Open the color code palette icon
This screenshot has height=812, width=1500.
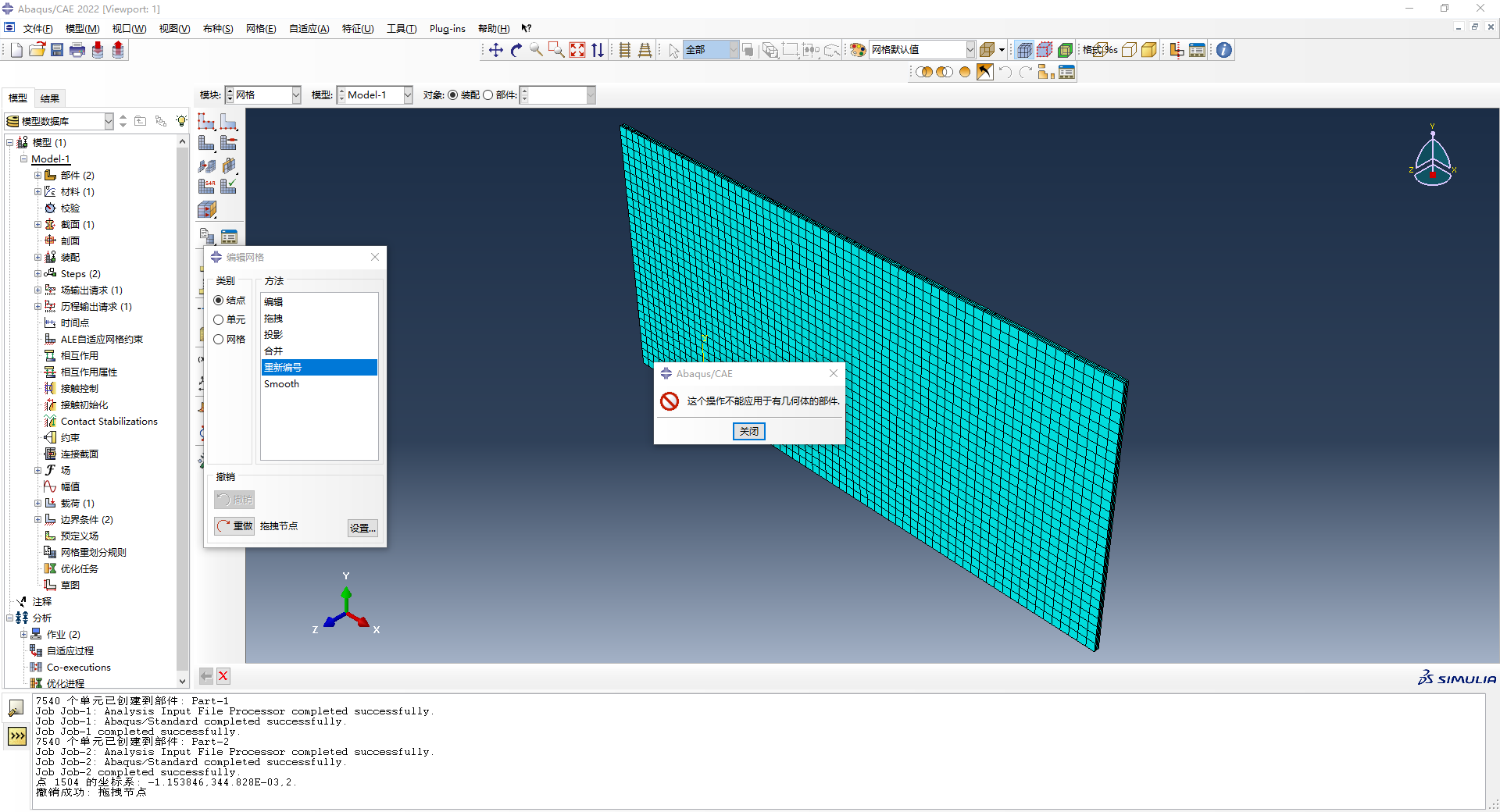click(x=858, y=50)
